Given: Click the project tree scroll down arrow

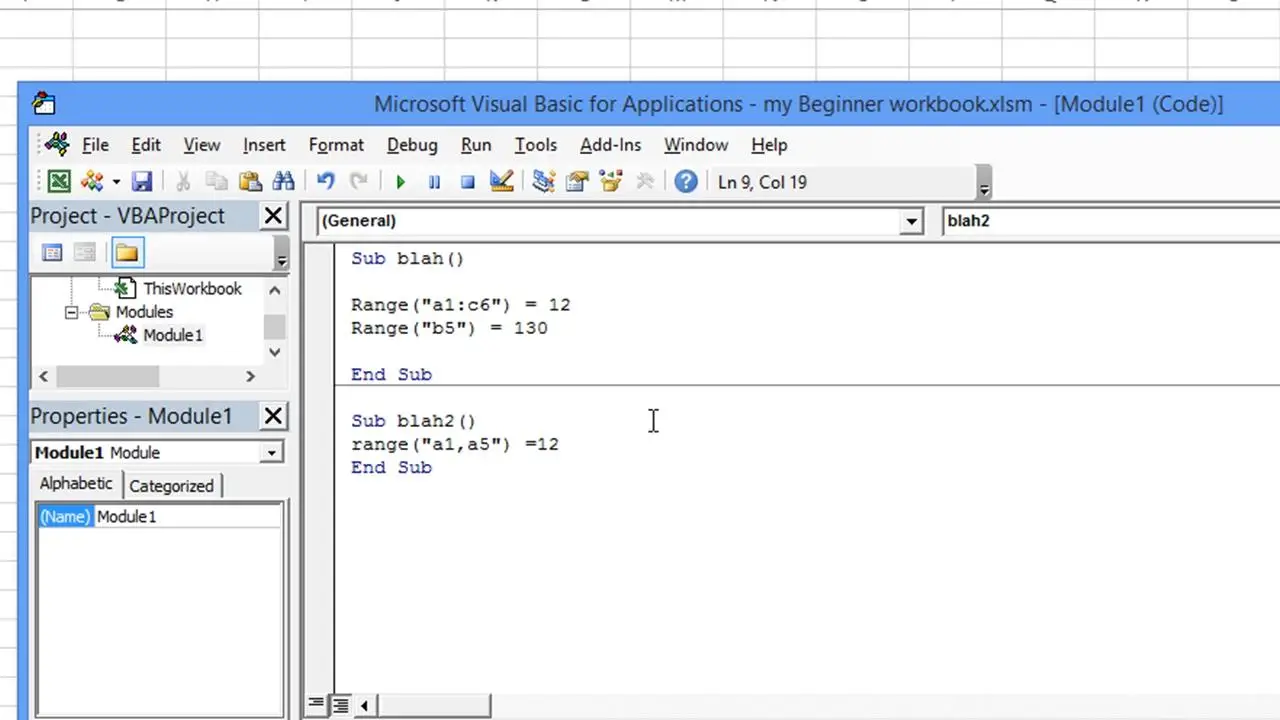Looking at the screenshot, I should pyautogui.click(x=275, y=352).
